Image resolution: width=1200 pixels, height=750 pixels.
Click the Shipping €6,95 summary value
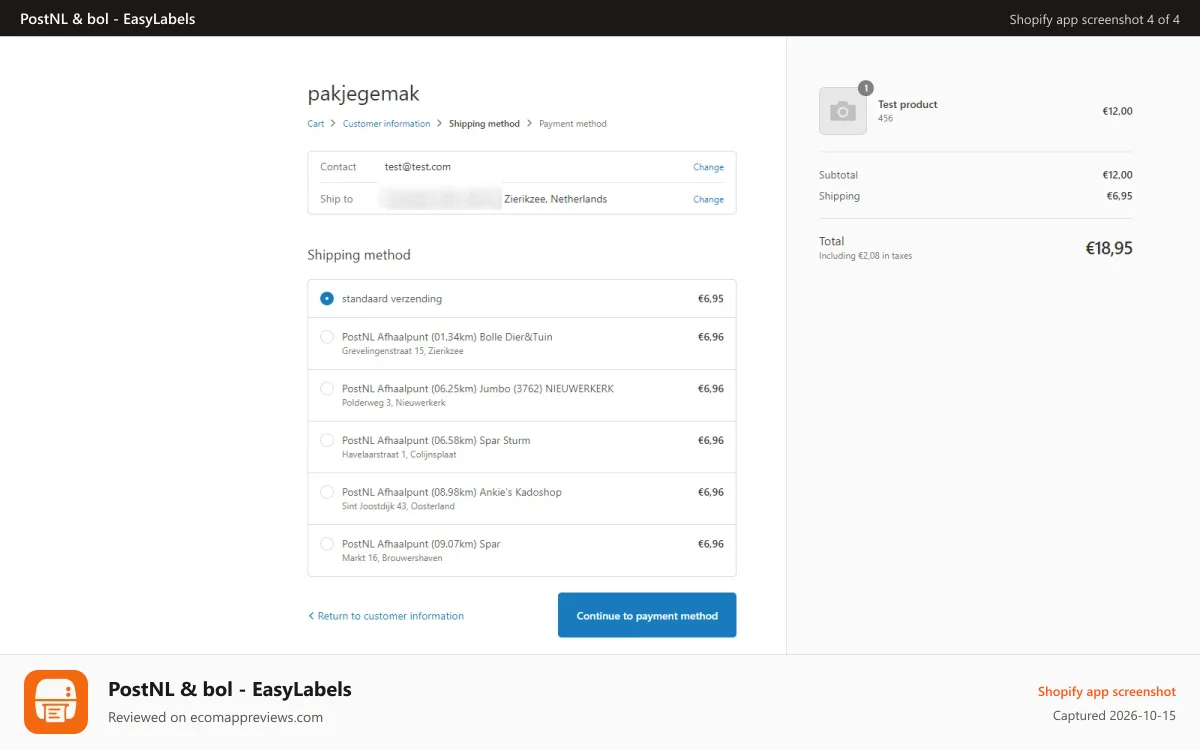(1120, 196)
